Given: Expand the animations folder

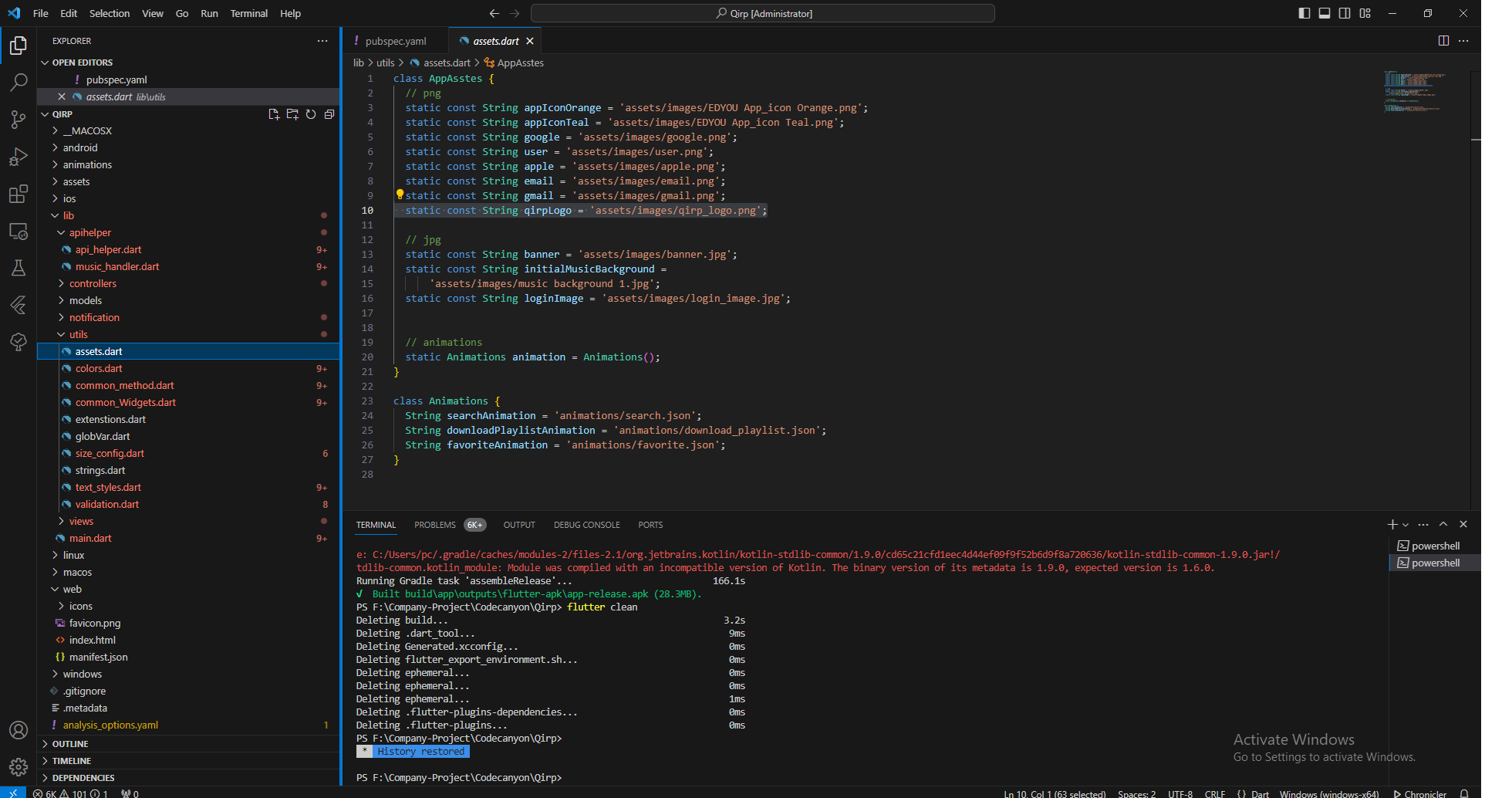Looking at the screenshot, I should coord(87,164).
